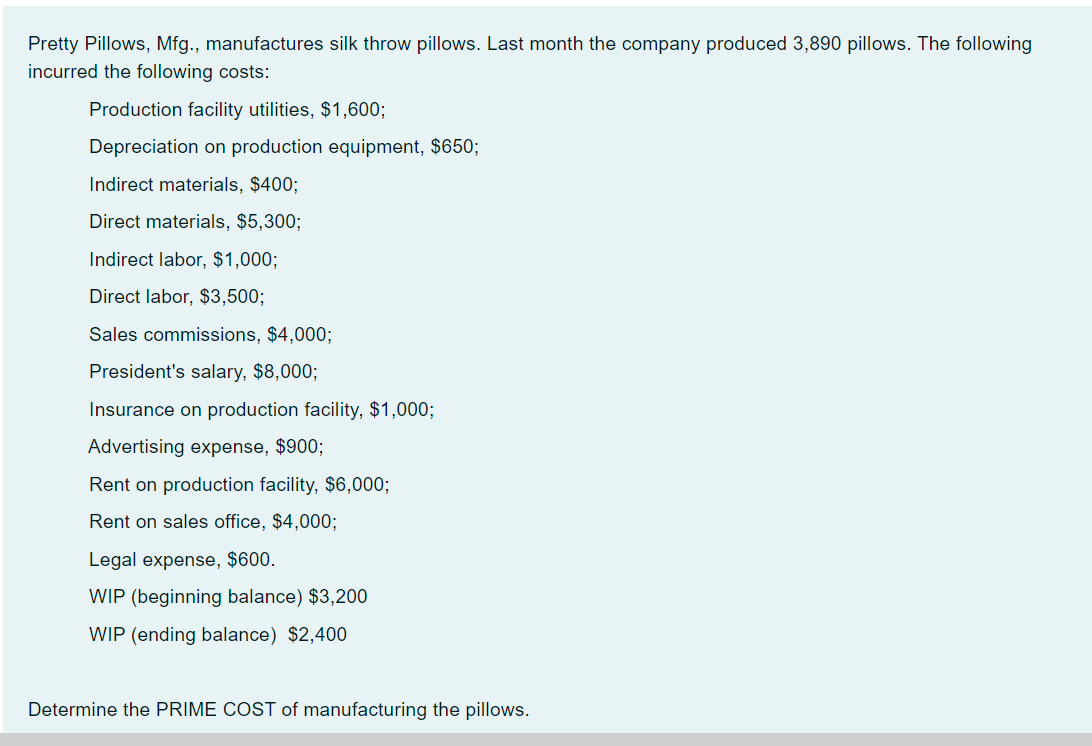Viewport: 1092px width, 746px height.
Task: Click the PRIME COST question sentence
Action: point(279,710)
